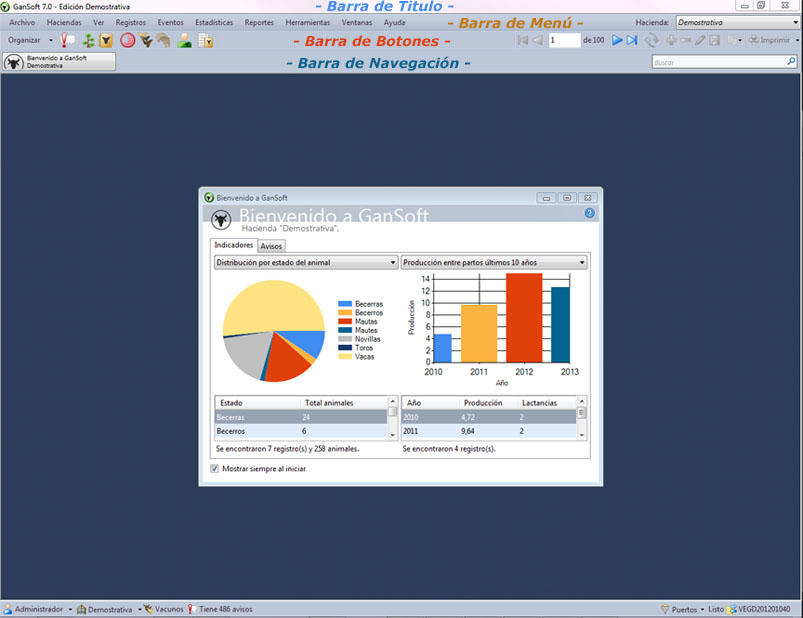Click the red exclamation alerts toolbar icon
This screenshot has width=803, height=618.
pyautogui.click(x=67, y=40)
